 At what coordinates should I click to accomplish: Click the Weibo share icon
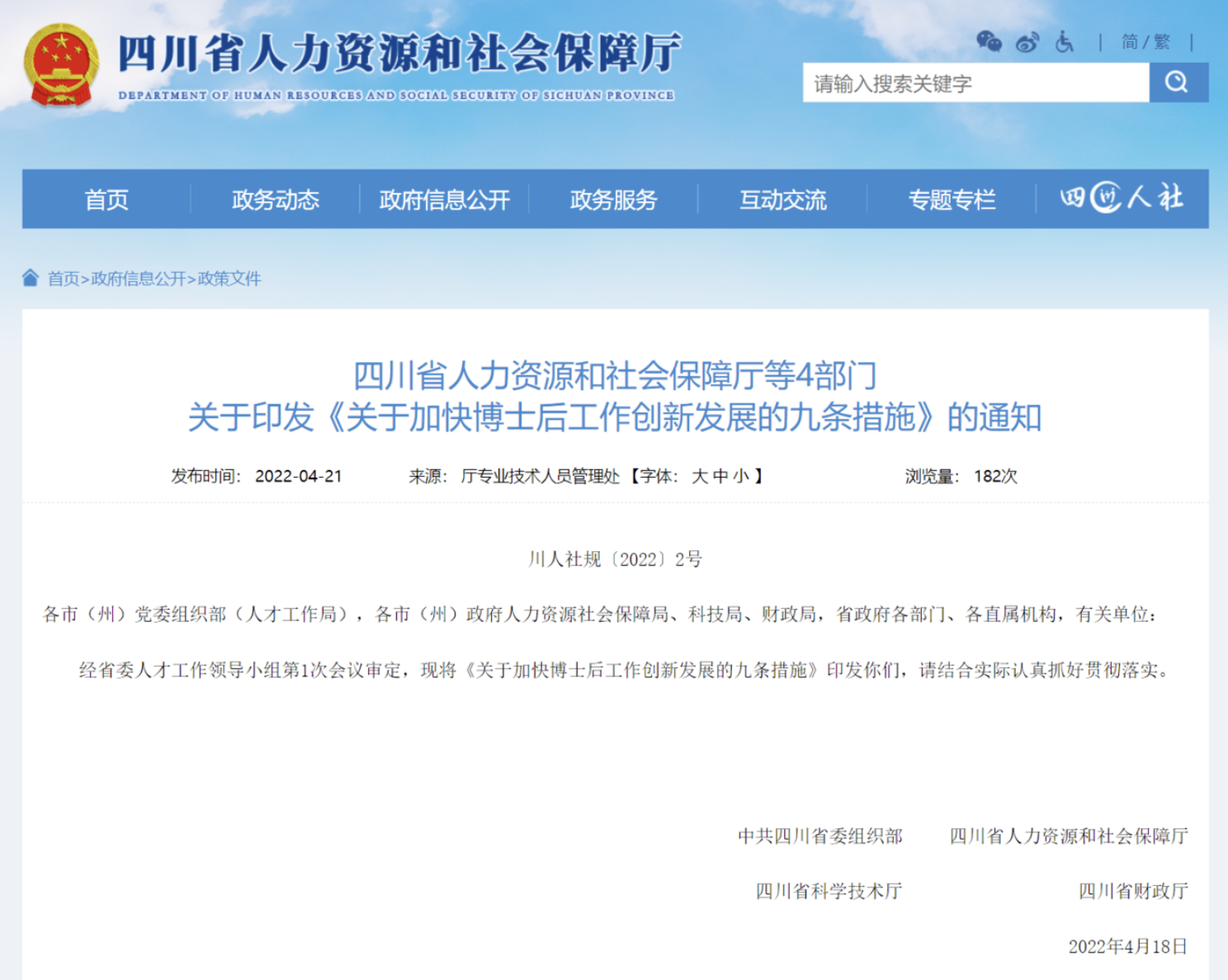click(x=1027, y=42)
